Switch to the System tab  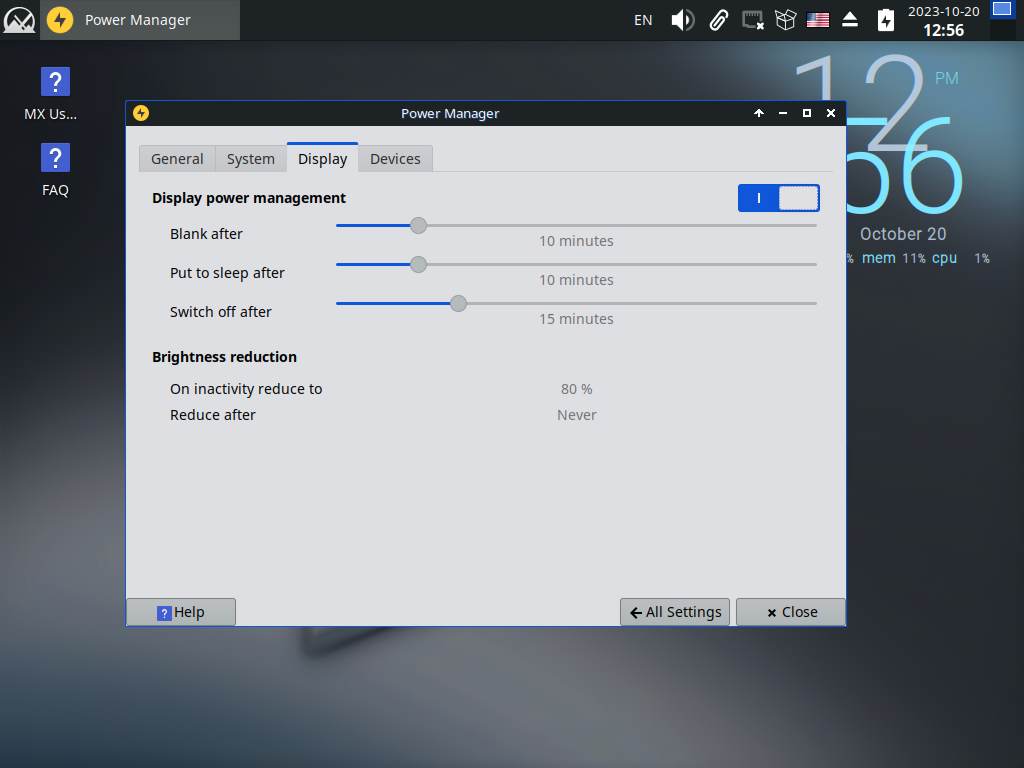click(x=250, y=159)
